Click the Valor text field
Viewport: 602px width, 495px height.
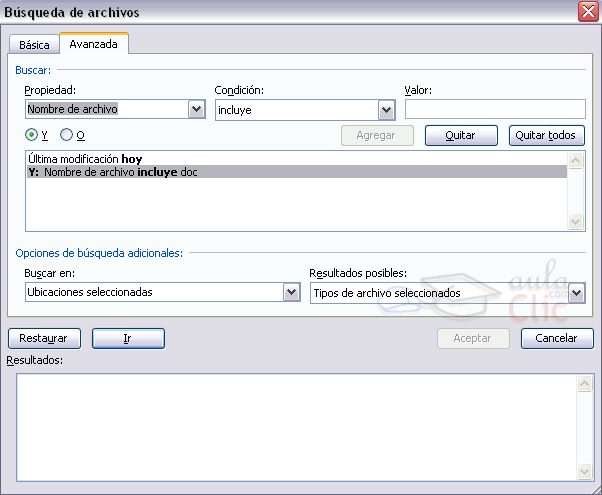(494, 109)
